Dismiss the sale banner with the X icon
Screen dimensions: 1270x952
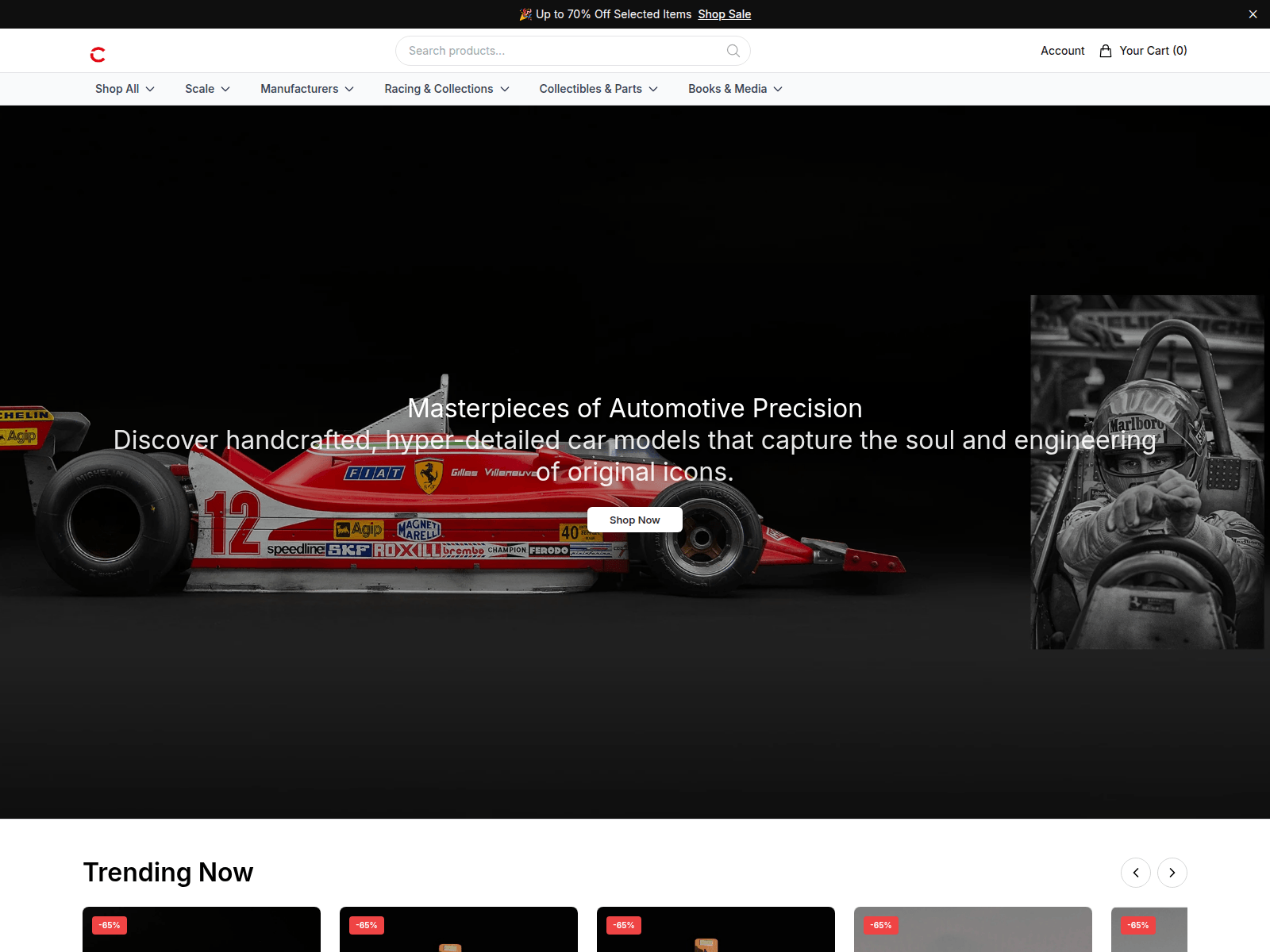point(1253,14)
